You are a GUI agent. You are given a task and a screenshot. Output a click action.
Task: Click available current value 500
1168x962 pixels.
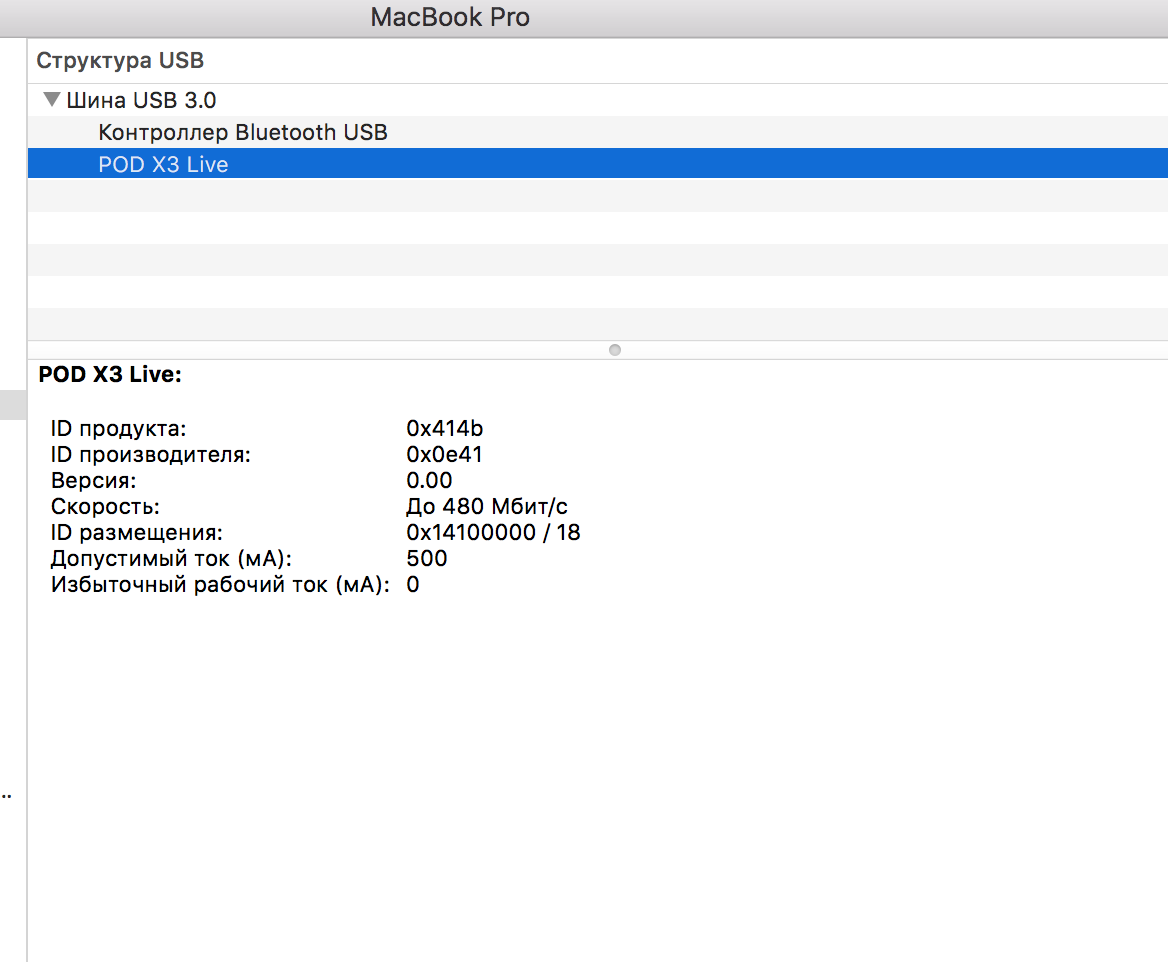click(x=427, y=559)
